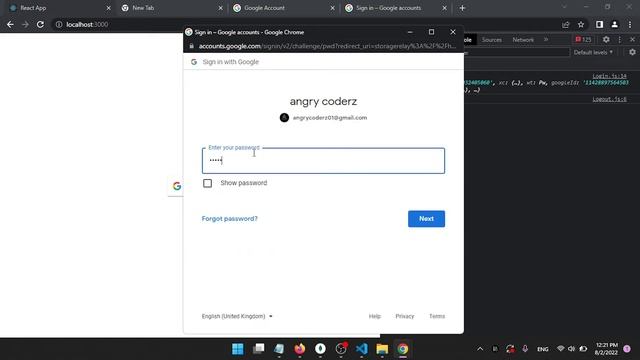Viewport: 640px width, 360px height.
Task: Bookmark this page with the star icon
Action: pyautogui.click(x=581, y=24)
